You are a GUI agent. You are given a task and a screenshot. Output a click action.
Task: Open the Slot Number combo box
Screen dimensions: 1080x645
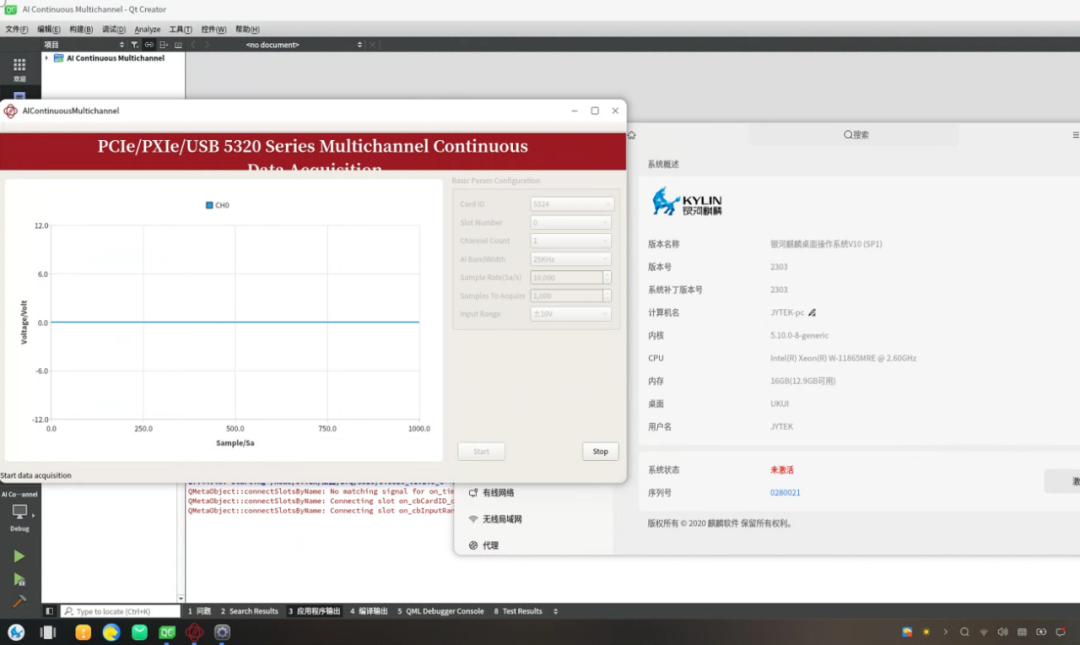(570, 223)
